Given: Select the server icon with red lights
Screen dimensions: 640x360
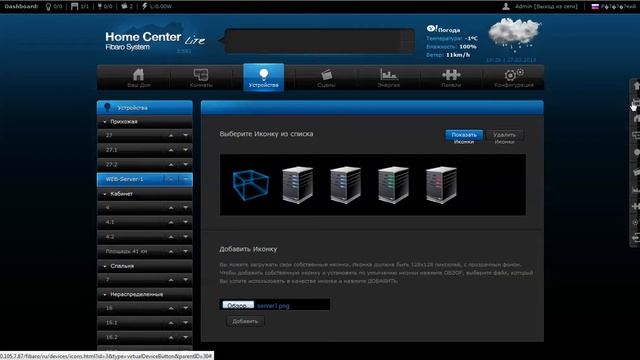Looking at the screenshot, I should 441,185.
